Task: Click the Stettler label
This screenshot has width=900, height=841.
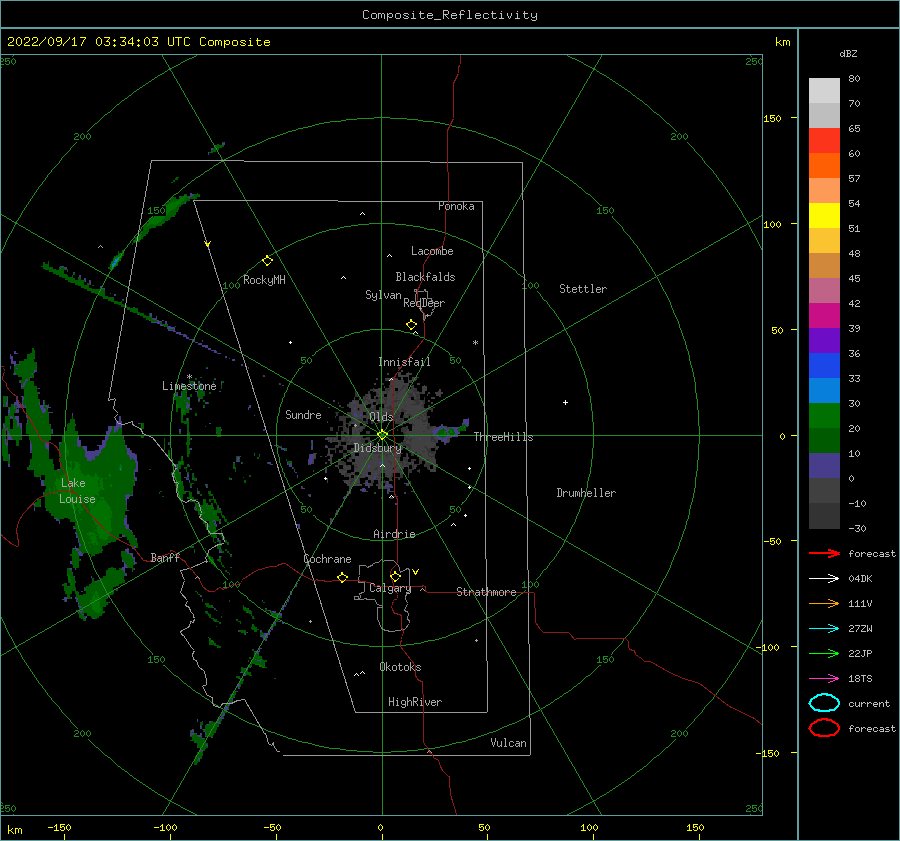Action: (x=583, y=289)
